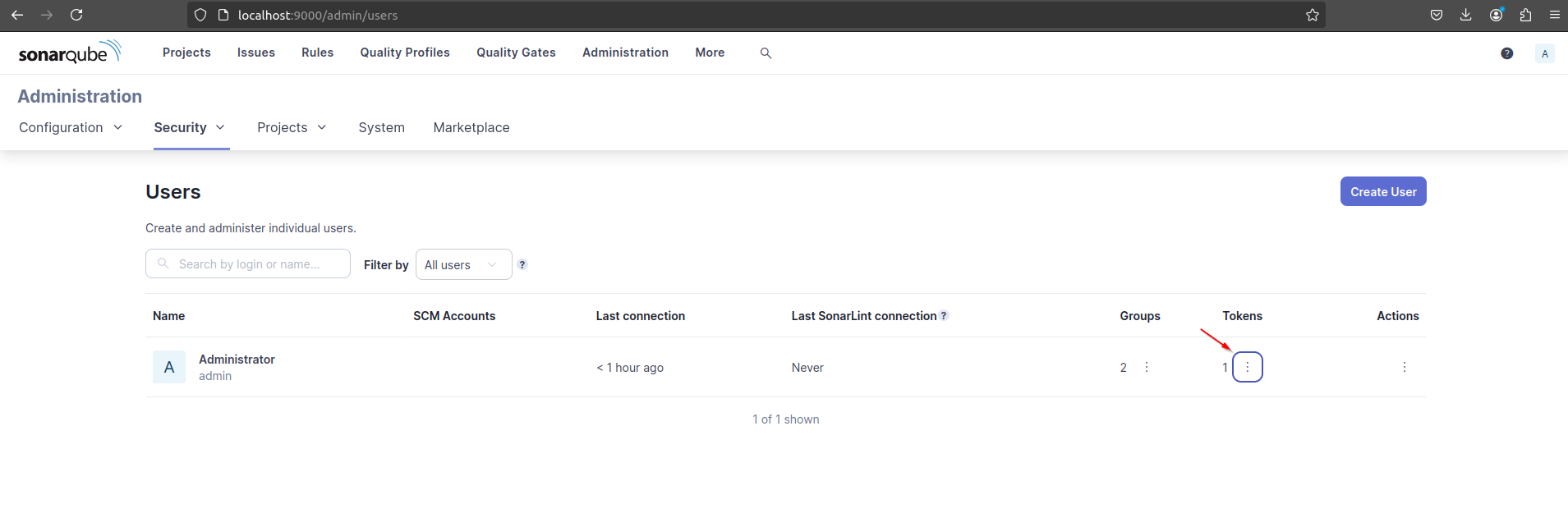1568x527 pixels.
Task: Open the Quality Gates menu item
Action: [x=516, y=53]
